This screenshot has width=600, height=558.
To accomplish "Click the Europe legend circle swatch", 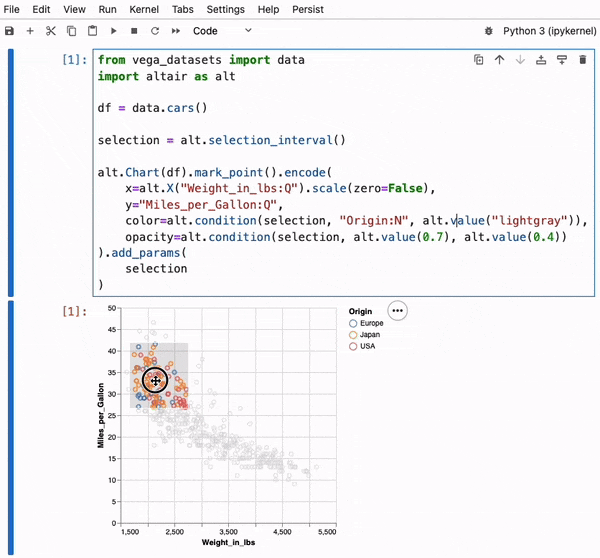I will coord(353,323).
